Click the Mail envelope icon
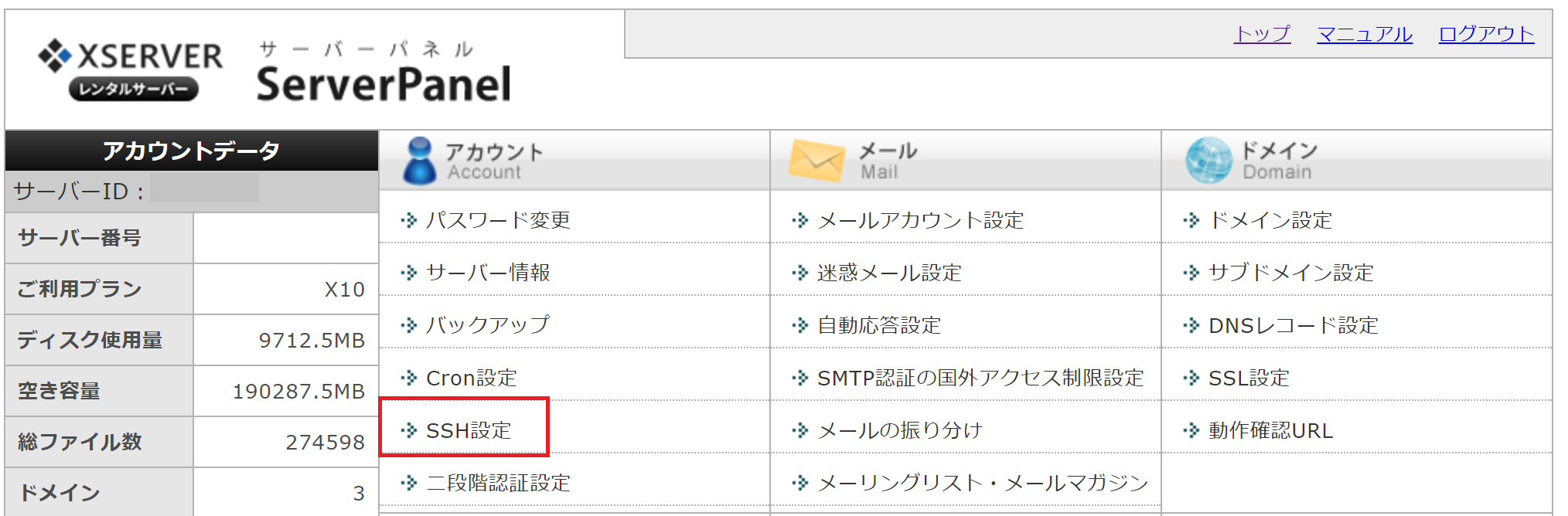Image resolution: width=1568 pixels, height=516 pixels. pyautogui.click(x=816, y=161)
